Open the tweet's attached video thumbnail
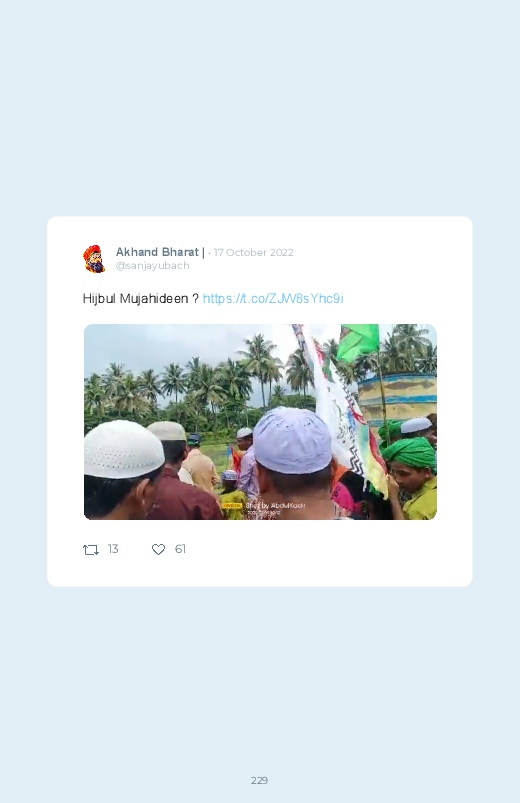Image resolution: width=520 pixels, height=803 pixels. [260, 422]
